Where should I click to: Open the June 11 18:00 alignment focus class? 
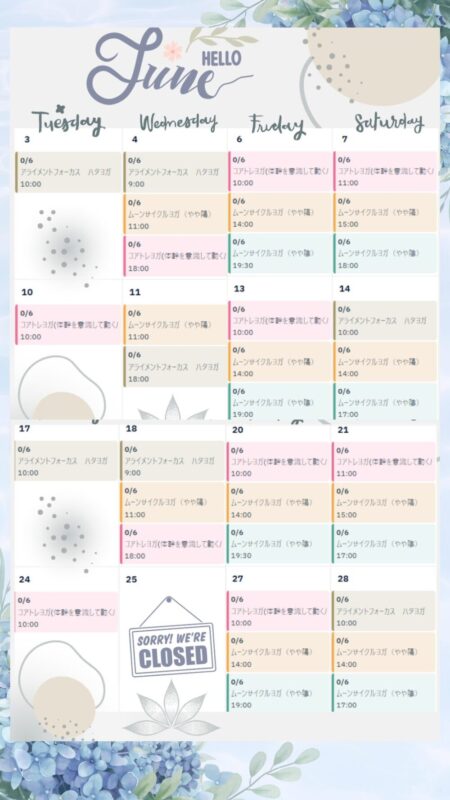[x=175, y=366]
